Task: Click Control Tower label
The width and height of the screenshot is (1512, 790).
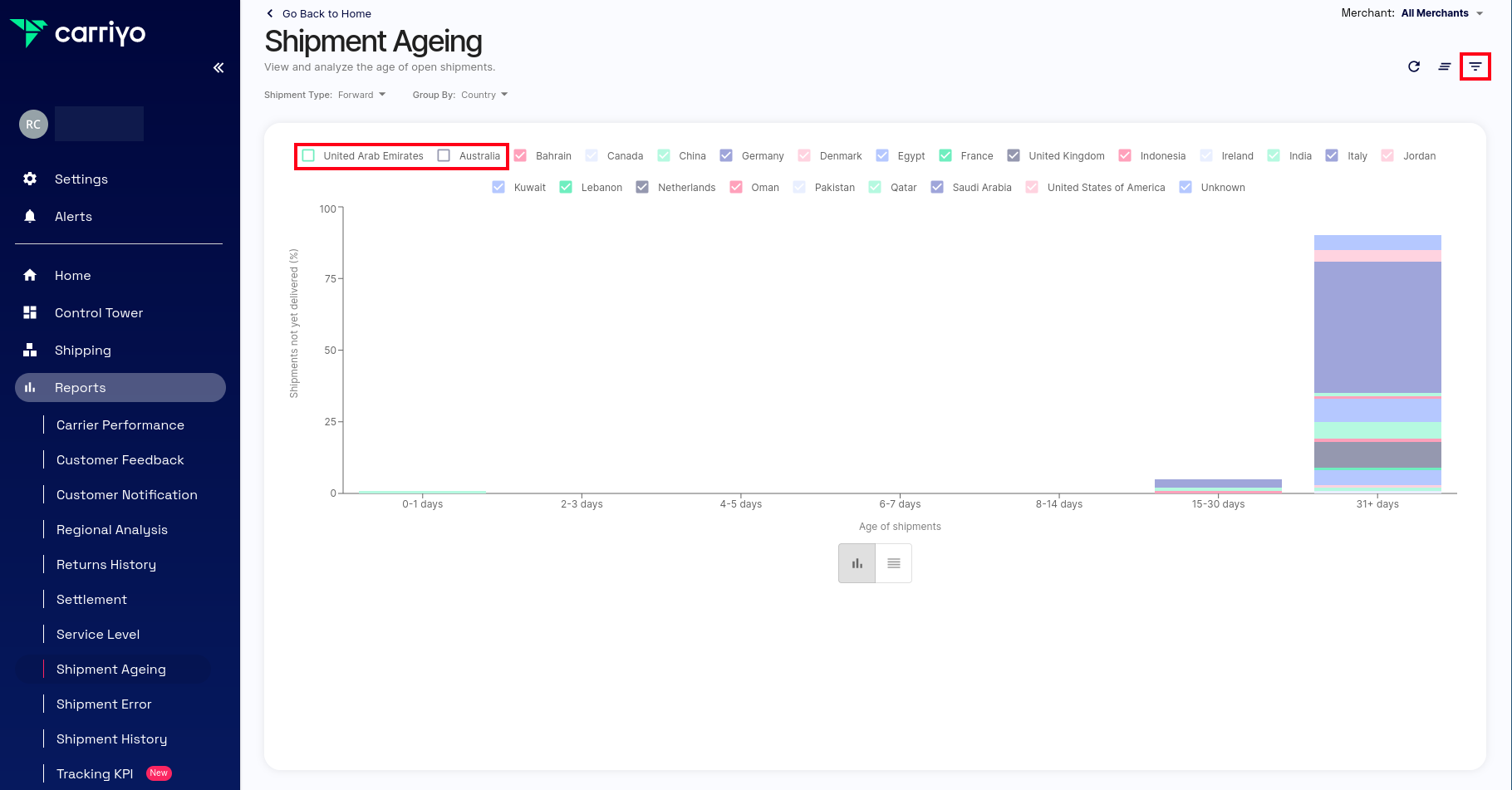Action: (x=99, y=312)
